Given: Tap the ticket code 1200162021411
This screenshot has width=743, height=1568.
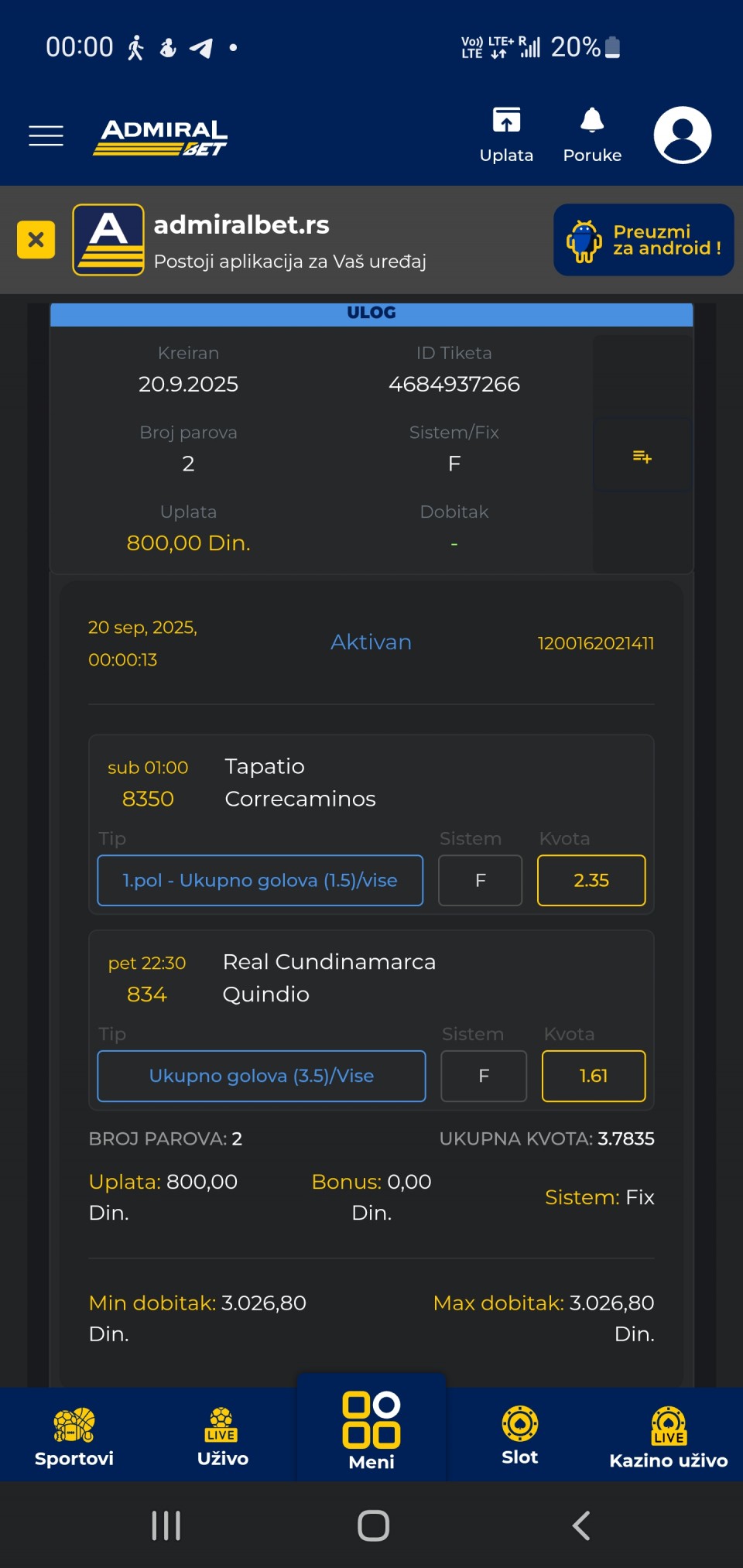Looking at the screenshot, I should point(595,643).
